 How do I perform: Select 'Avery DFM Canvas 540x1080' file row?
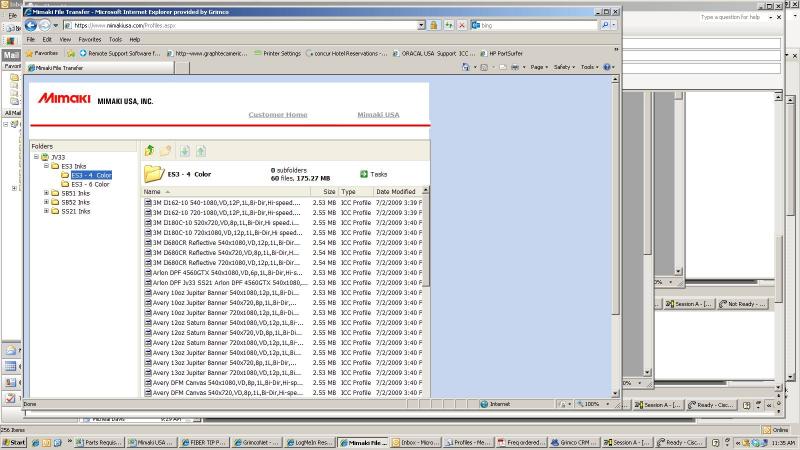pos(283,383)
